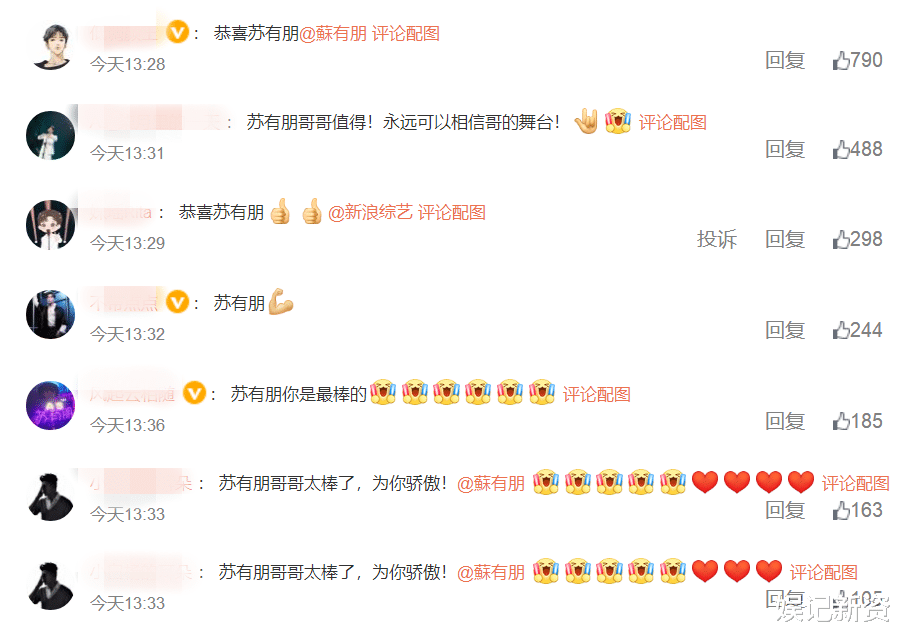Click 回复 on the 苏有朋 muscle emoji comment
905x641 pixels.
pyautogui.click(x=785, y=330)
